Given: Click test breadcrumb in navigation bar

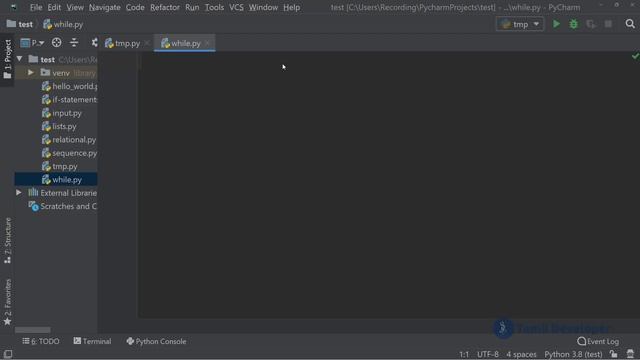Looking at the screenshot, I should tap(20, 24).
